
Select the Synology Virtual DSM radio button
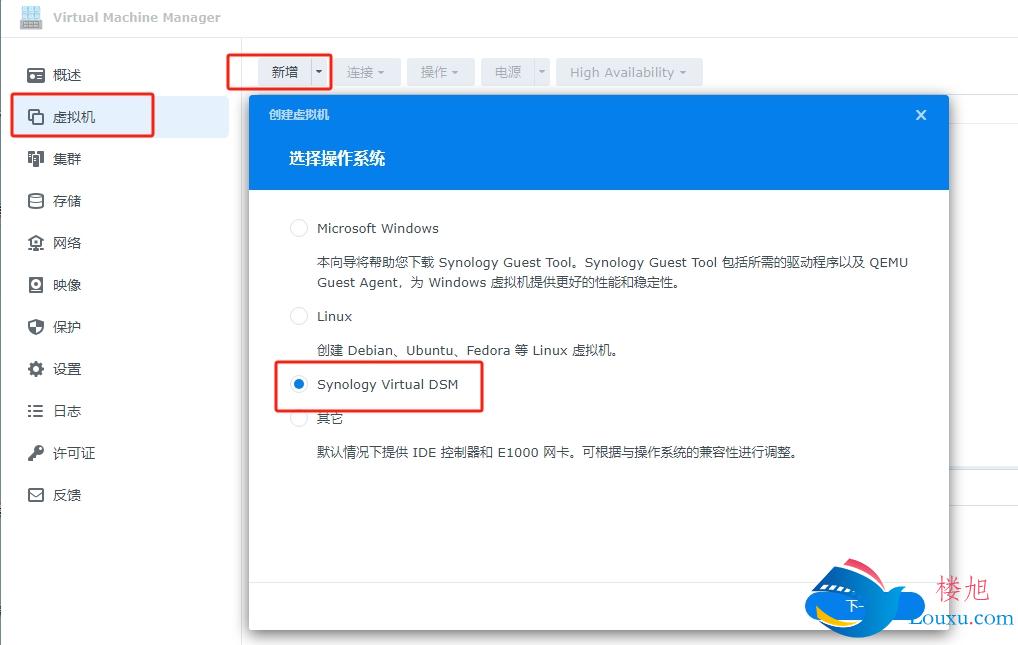(x=299, y=384)
